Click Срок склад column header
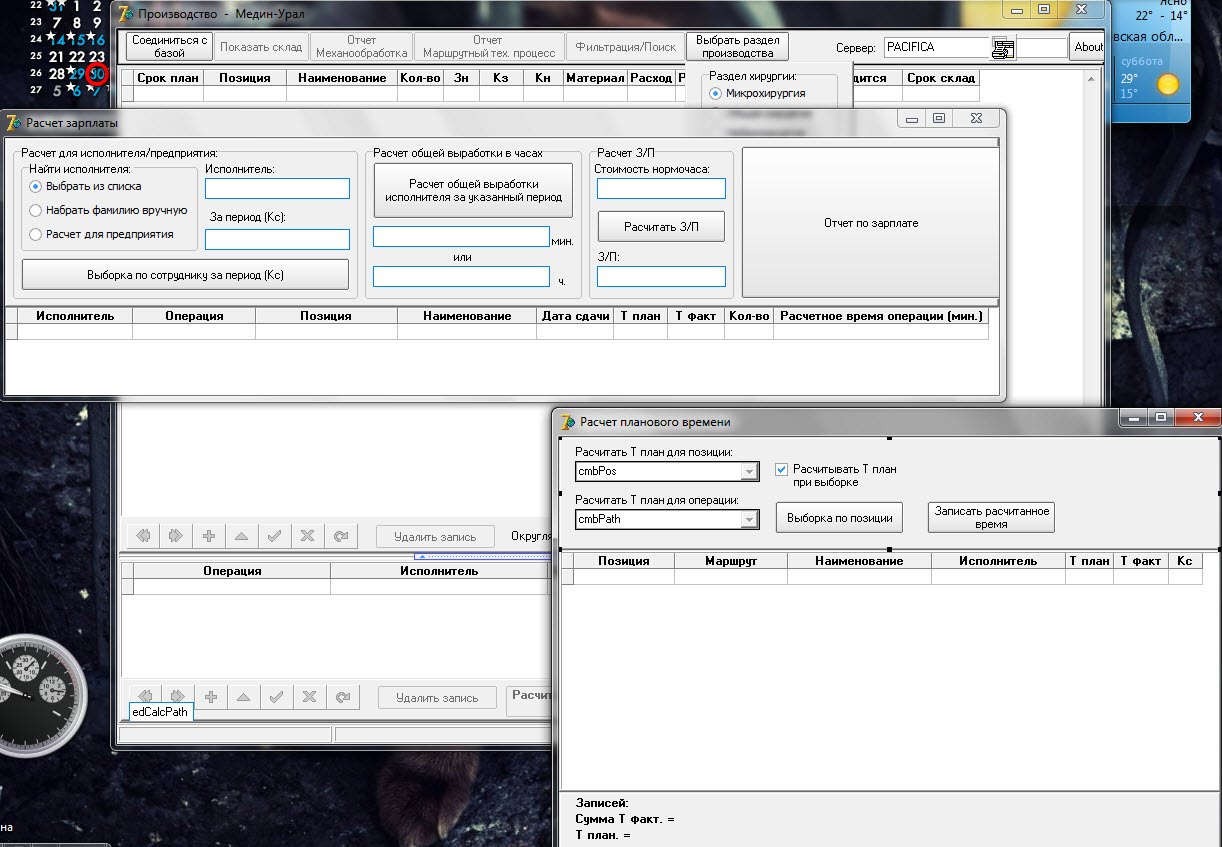Image resolution: width=1222 pixels, height=847 pixels. [941, 78]
